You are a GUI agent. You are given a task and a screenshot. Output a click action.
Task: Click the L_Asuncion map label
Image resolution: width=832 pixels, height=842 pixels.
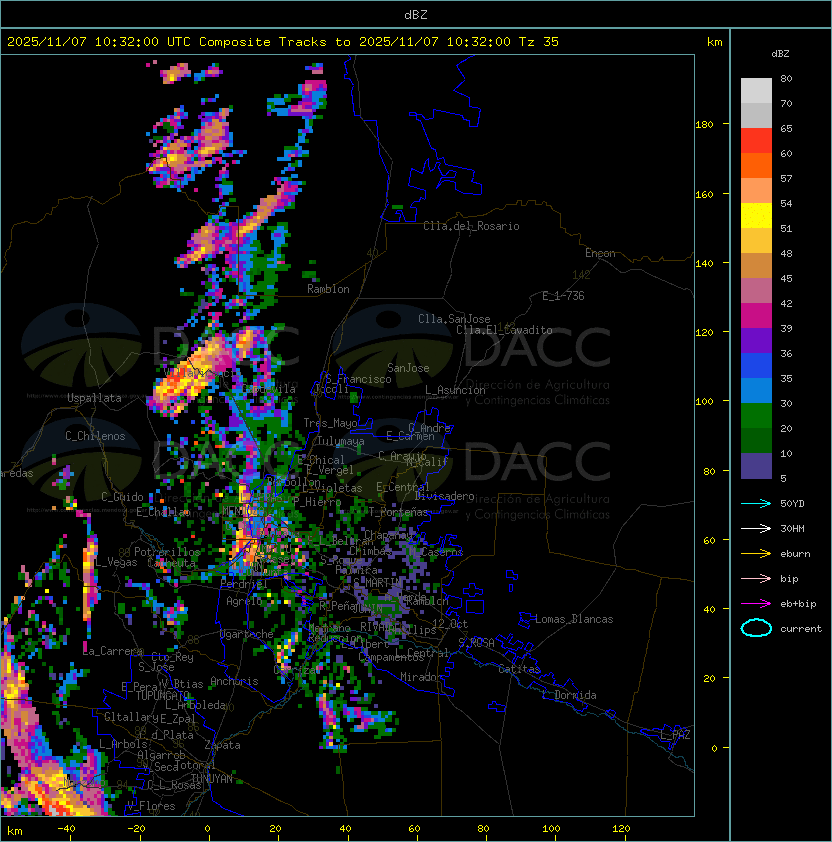pyautogui.click(x=455, y=390)
